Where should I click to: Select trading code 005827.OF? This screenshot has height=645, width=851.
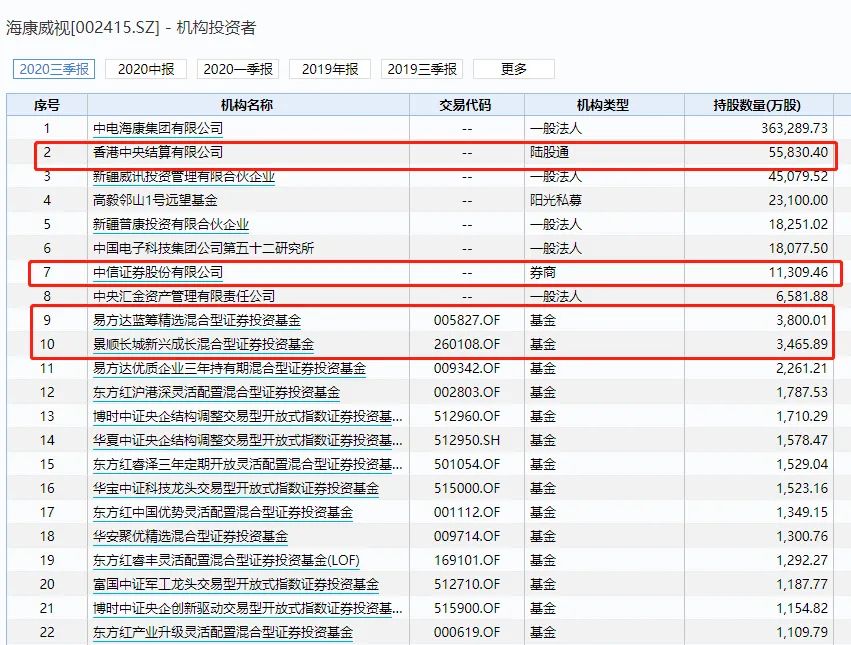point(467,320)
